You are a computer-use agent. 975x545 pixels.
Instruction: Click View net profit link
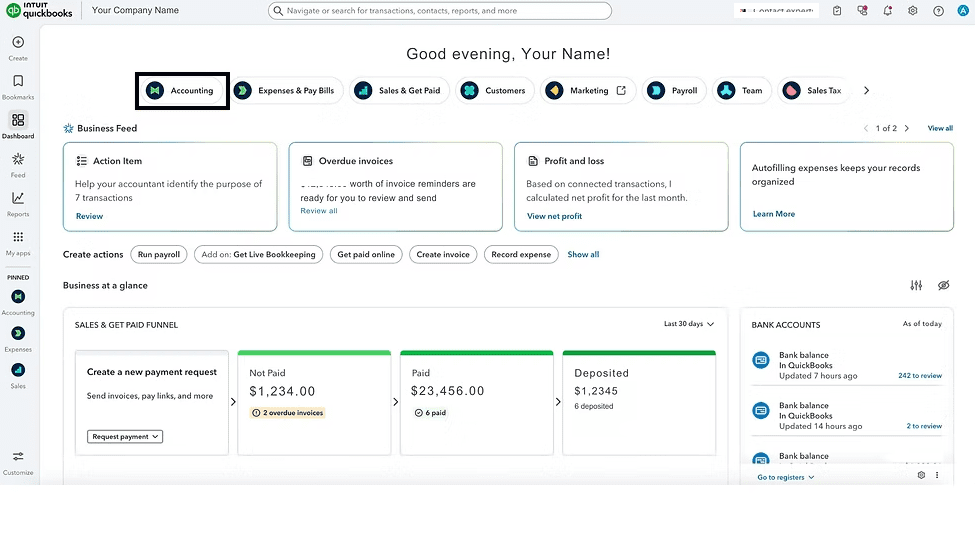pos(554,216)
